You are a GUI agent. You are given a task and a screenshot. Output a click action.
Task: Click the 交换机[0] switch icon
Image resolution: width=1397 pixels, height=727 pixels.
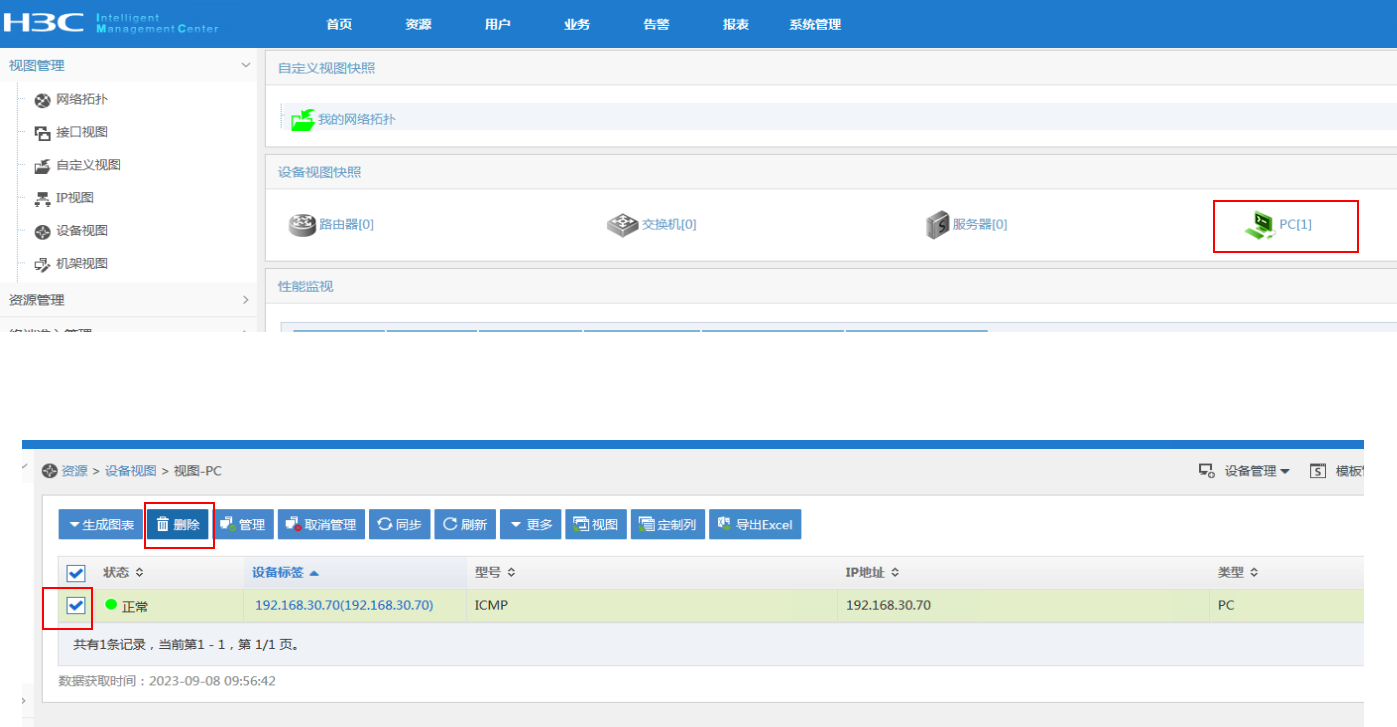pos(622,225)
